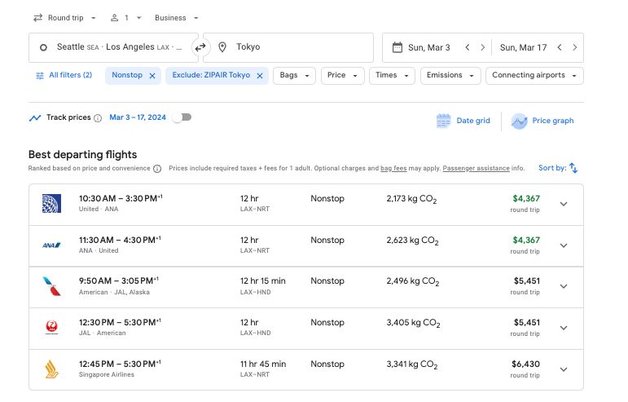Advance departure date Mar 3 forward
The image size is (628, 402).
483,47
